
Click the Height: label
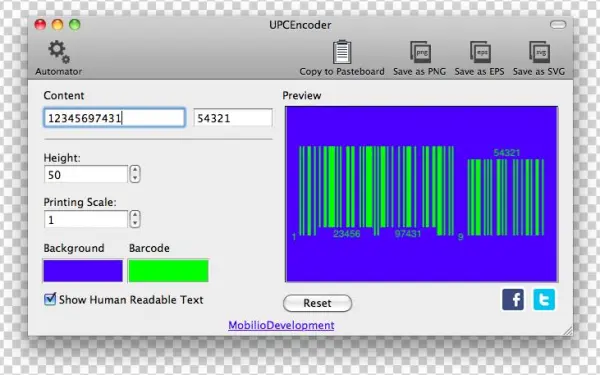point(62,158)
